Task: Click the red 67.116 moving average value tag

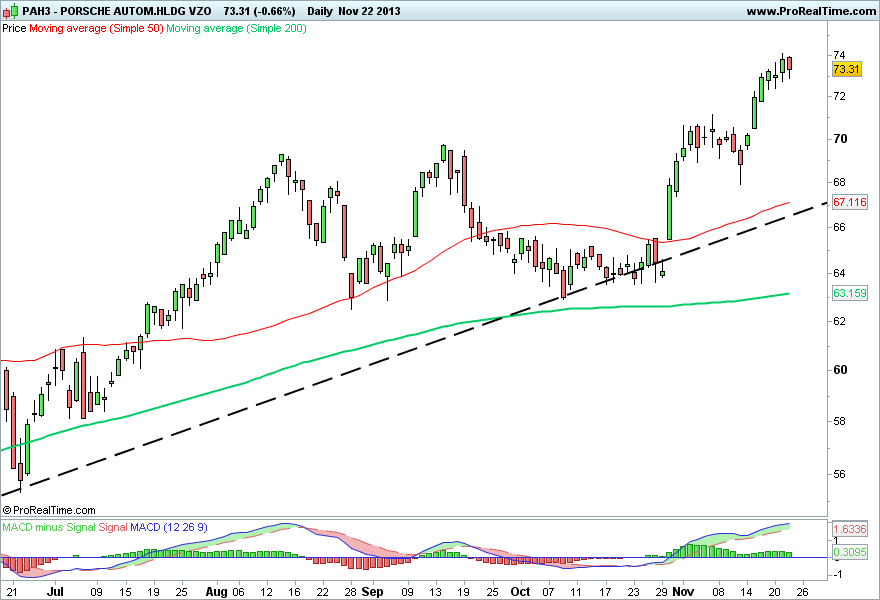Action: point(850,202)
